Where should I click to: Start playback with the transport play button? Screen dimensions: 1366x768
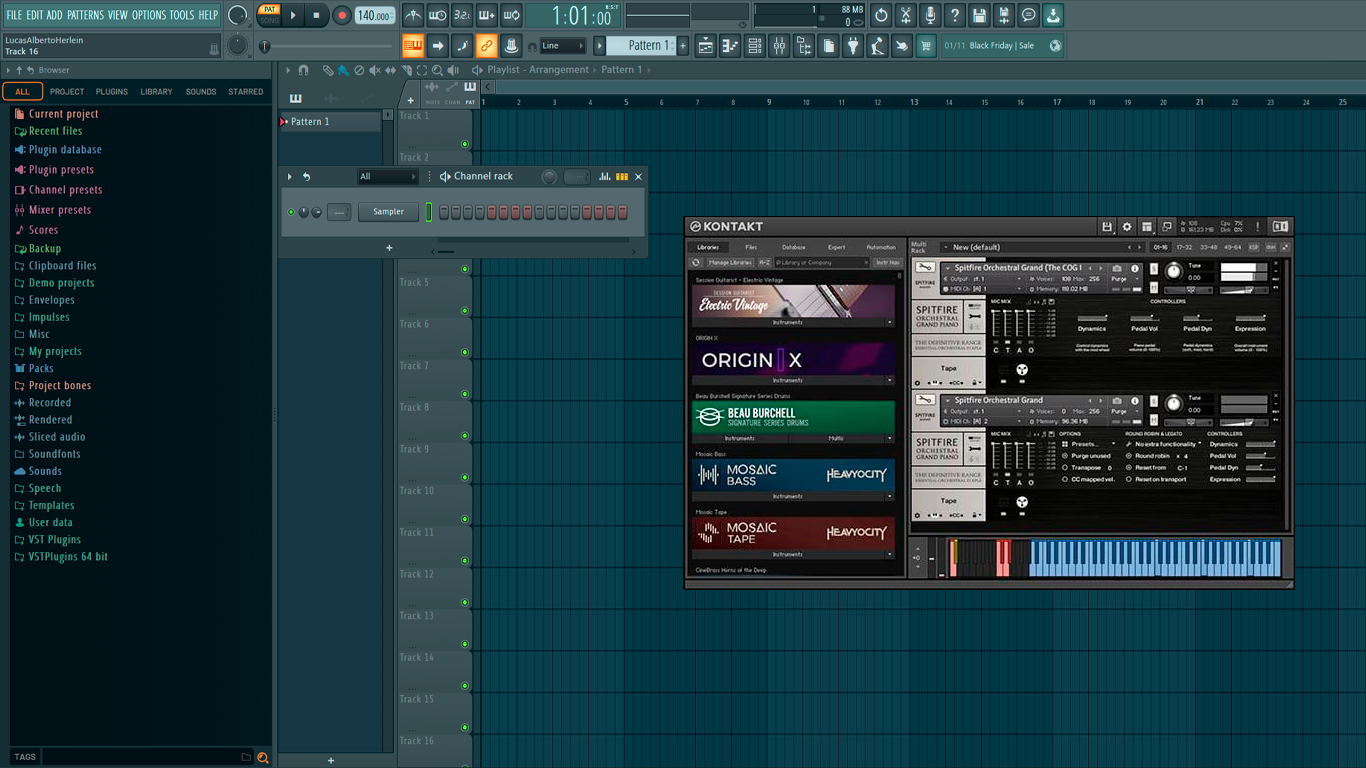(293, 15)
